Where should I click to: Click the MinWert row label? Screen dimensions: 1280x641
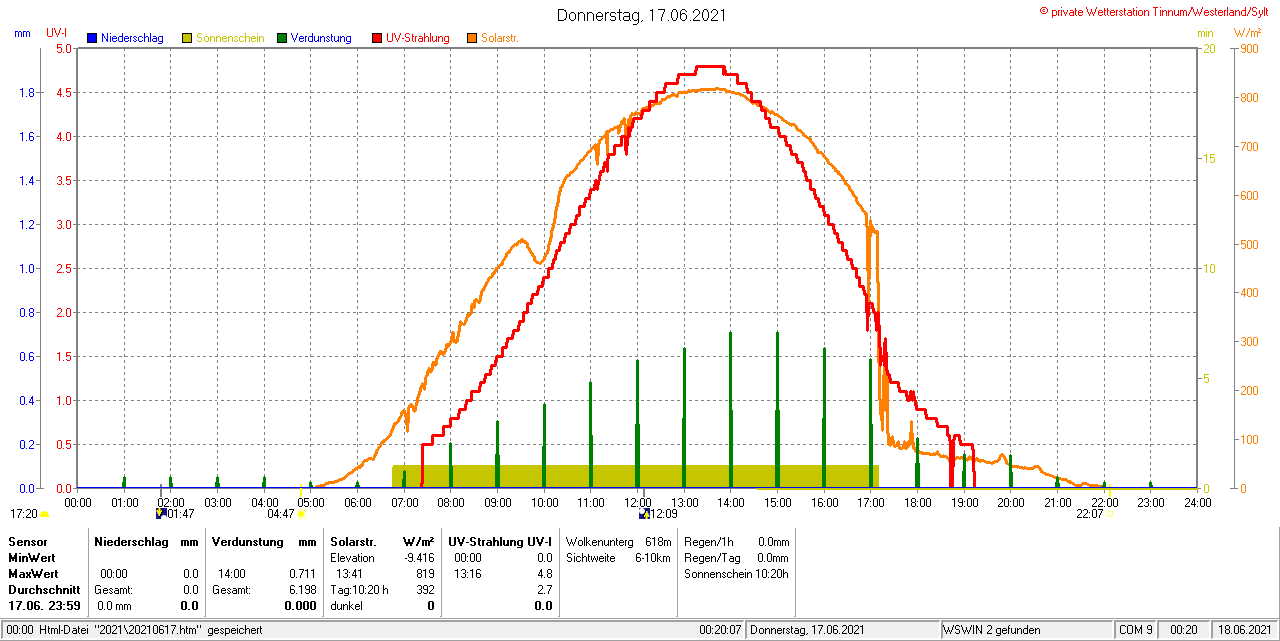pyautogui.click(x=31, y=558)
